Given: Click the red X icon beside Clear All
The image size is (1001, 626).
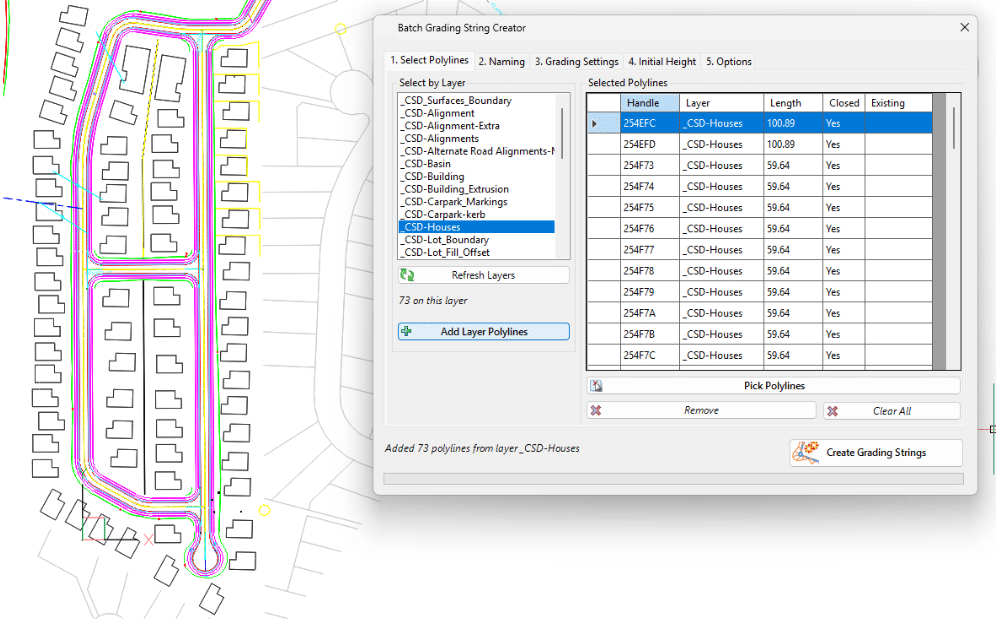Looking at the screenshot, I should [x=832, y=411].
